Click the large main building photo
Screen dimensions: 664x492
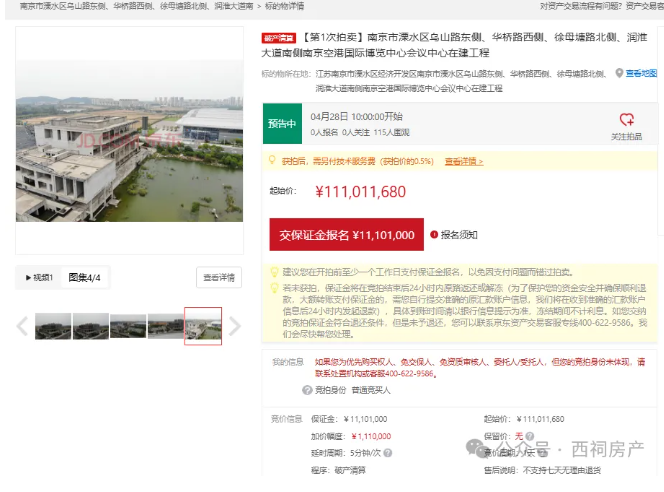pyautogui.click(x=130, y=140)
